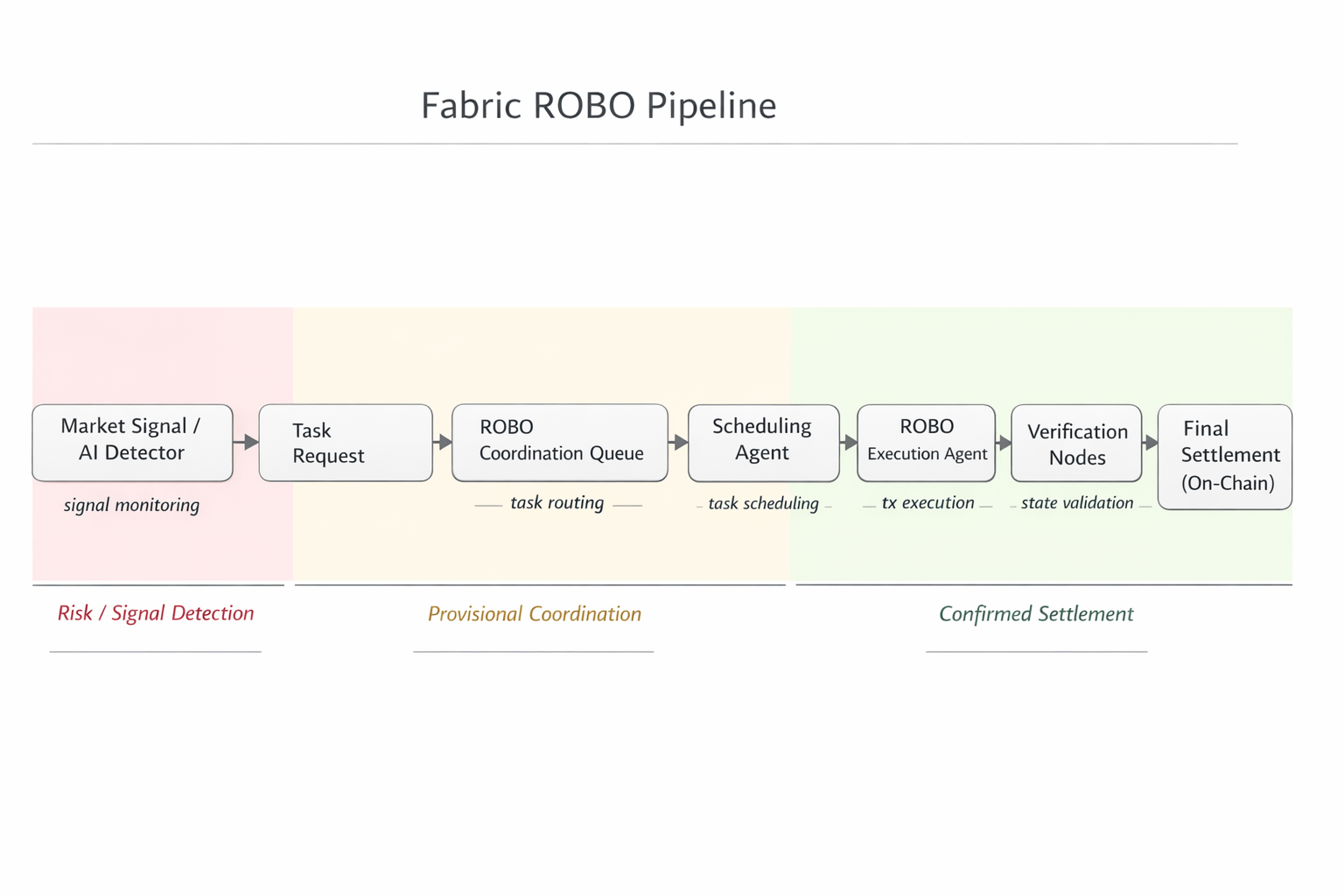Select the task routing caption
Screen dimensions: 1344x896
[x=557, y=503]
